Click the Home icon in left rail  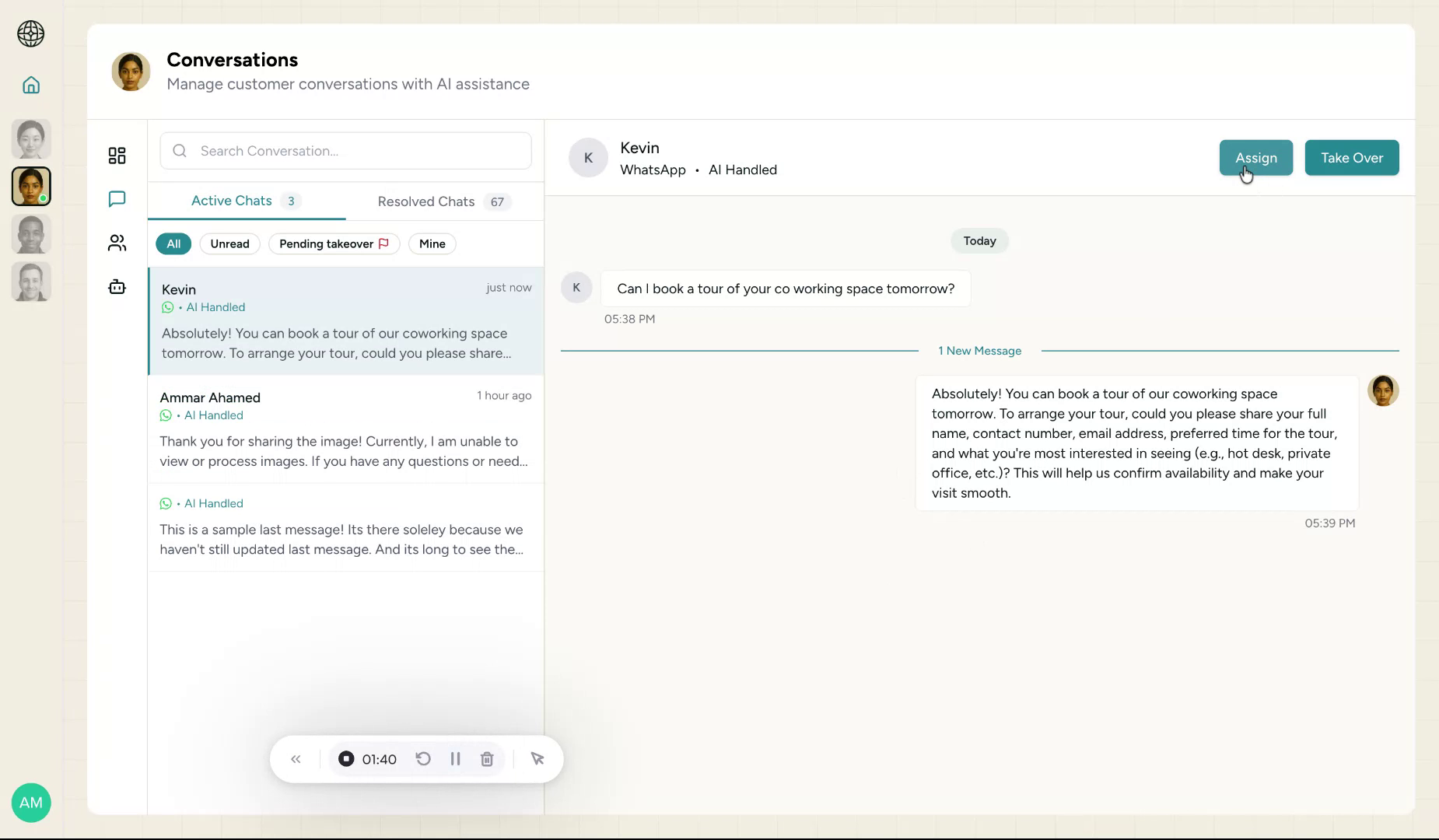(31, 85)
